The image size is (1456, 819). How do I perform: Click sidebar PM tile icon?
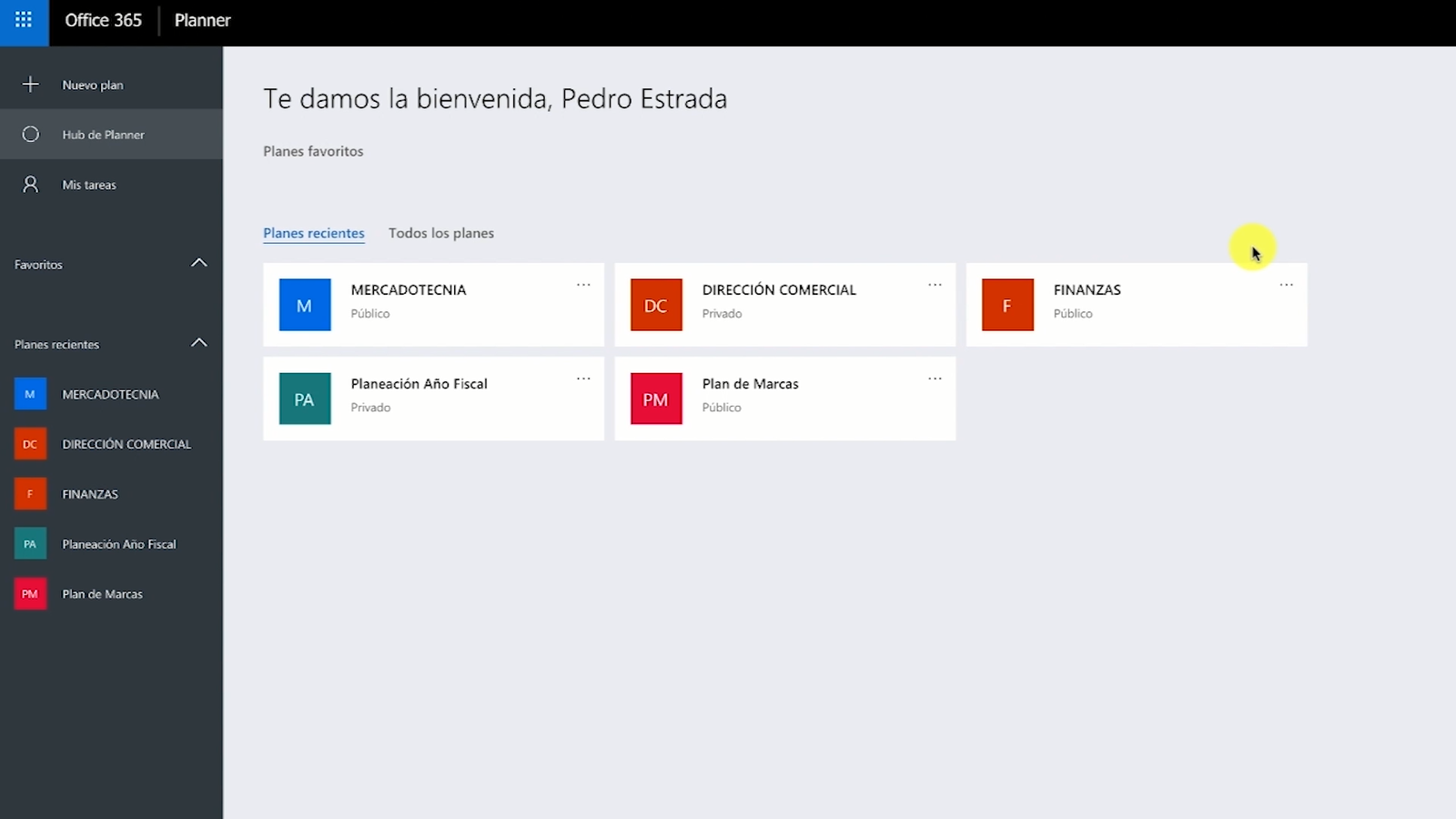30,594
